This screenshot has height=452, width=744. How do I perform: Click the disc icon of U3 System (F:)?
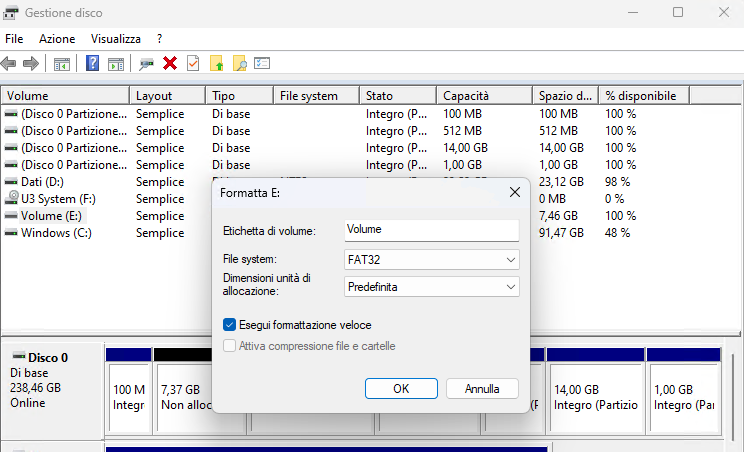point(11,198)
